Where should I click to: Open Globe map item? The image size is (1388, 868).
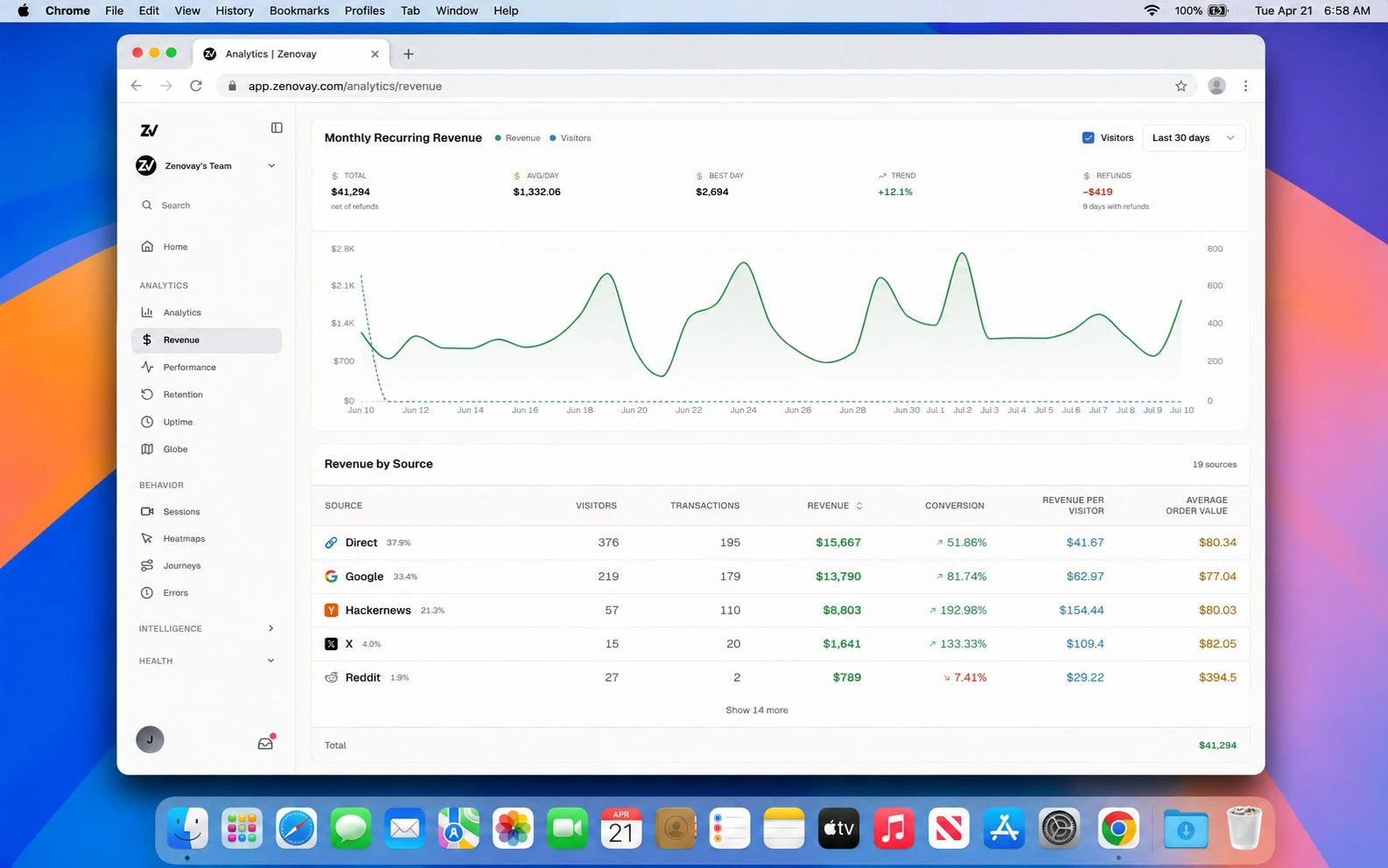tap(207, 449)
